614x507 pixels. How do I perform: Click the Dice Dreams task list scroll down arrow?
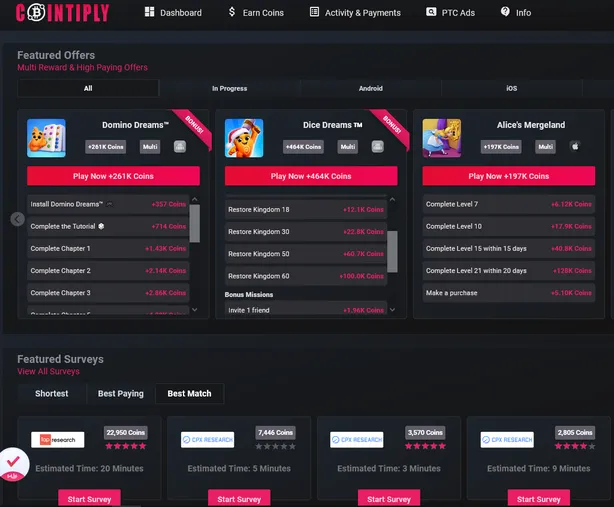(x=392, y=310)
